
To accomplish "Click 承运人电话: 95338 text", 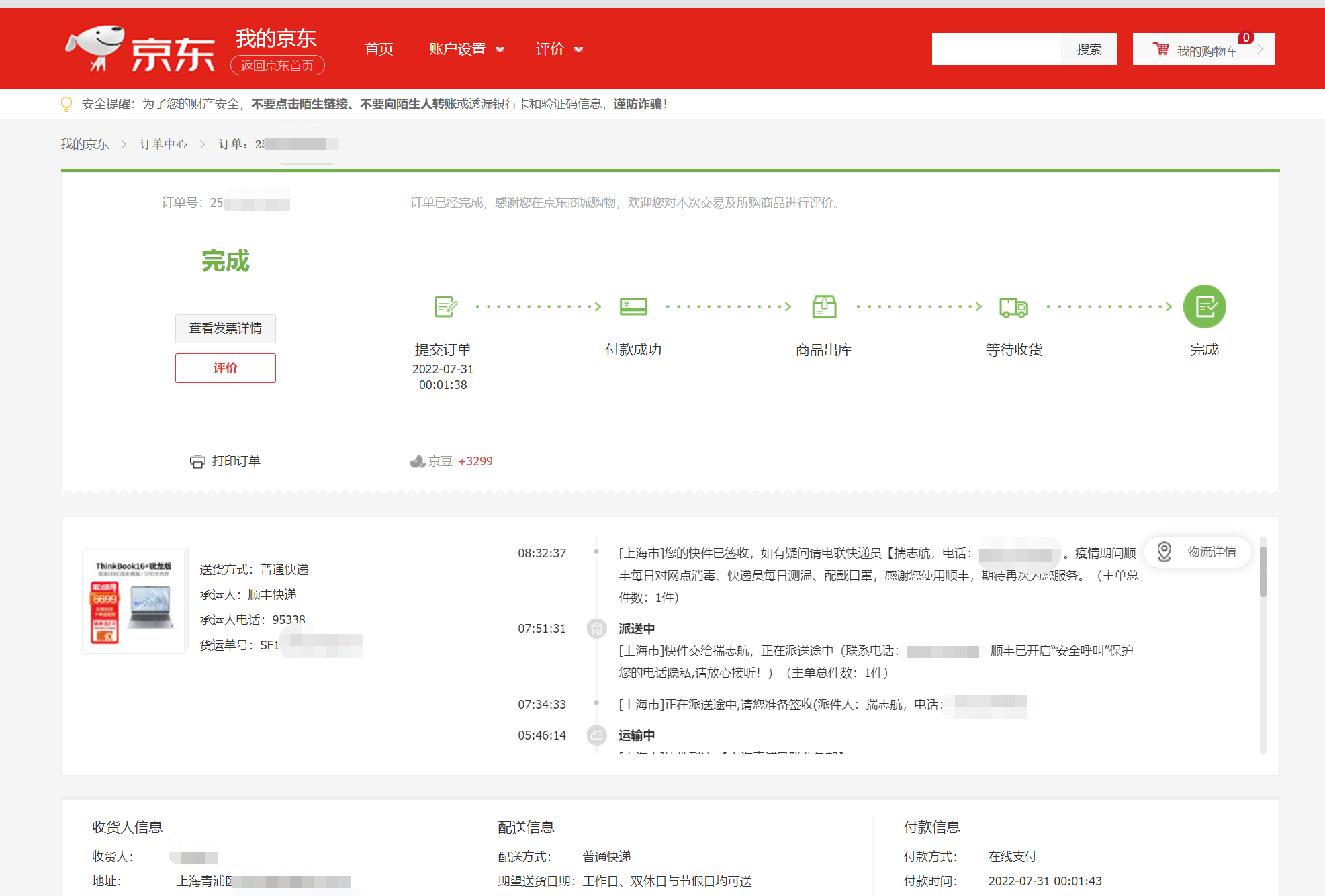I will click(252, 619).
